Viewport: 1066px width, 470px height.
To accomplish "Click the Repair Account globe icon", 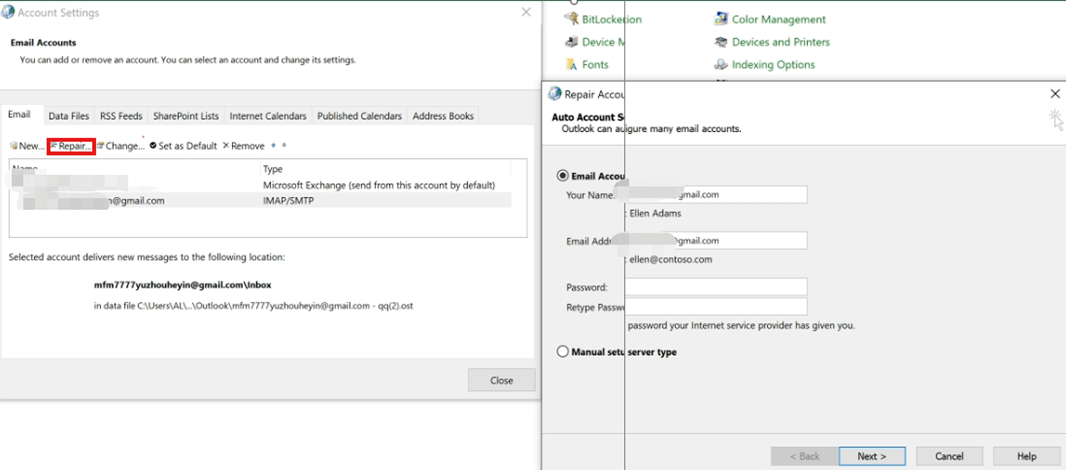I will point(555,94).
